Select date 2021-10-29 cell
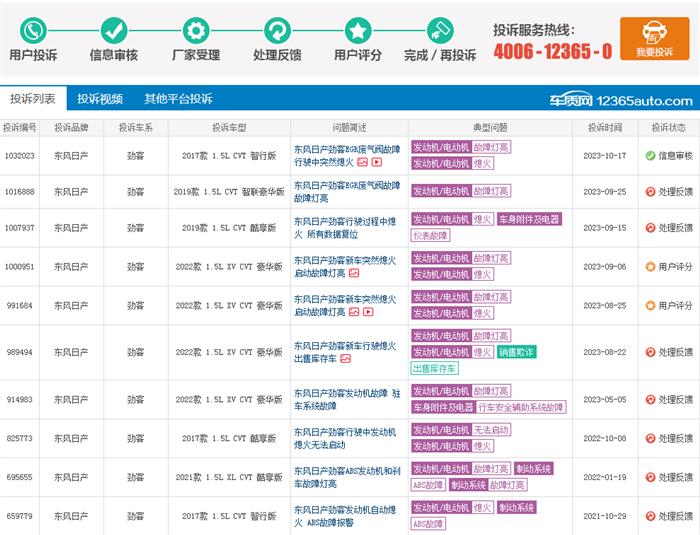Screen dimensions: 700x535 (x=605, y=516)
